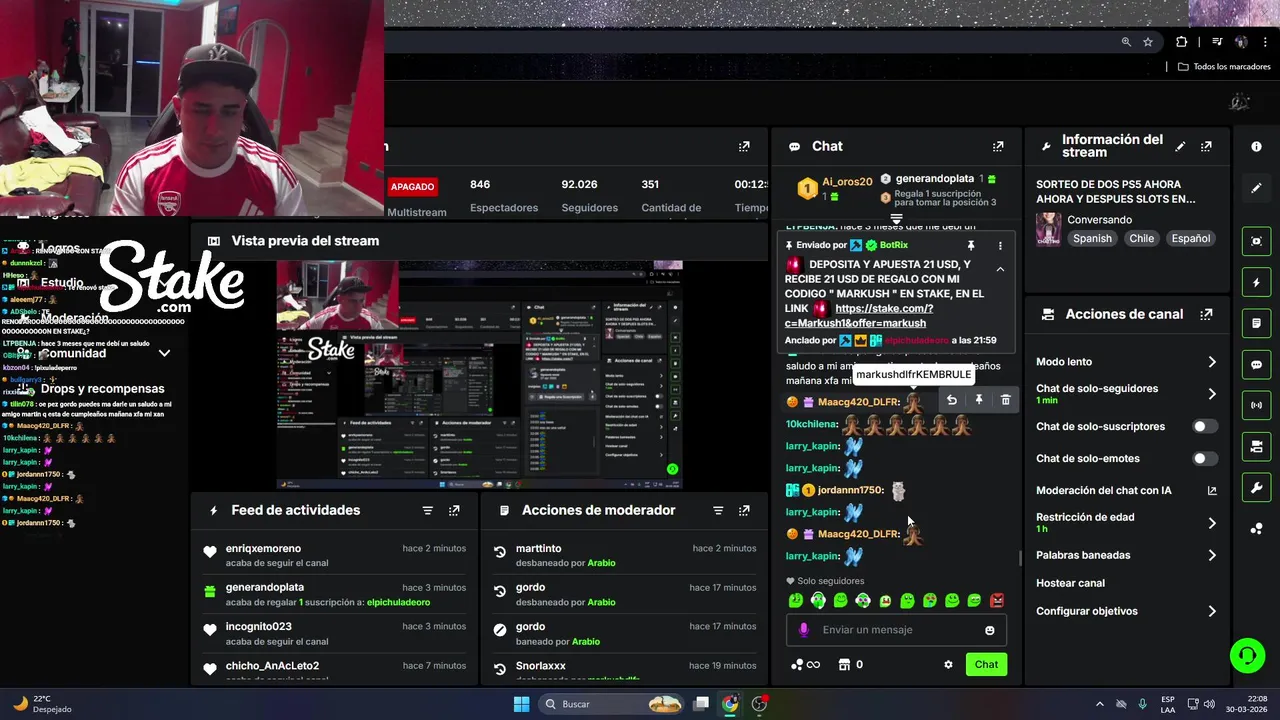Open info icon in right sidebar

click(1256, 146)
